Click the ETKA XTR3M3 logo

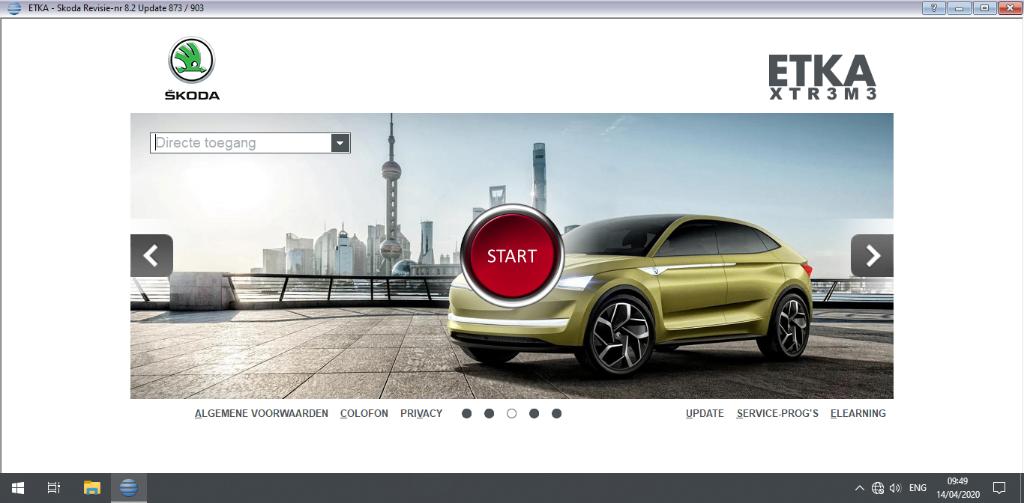821,78
